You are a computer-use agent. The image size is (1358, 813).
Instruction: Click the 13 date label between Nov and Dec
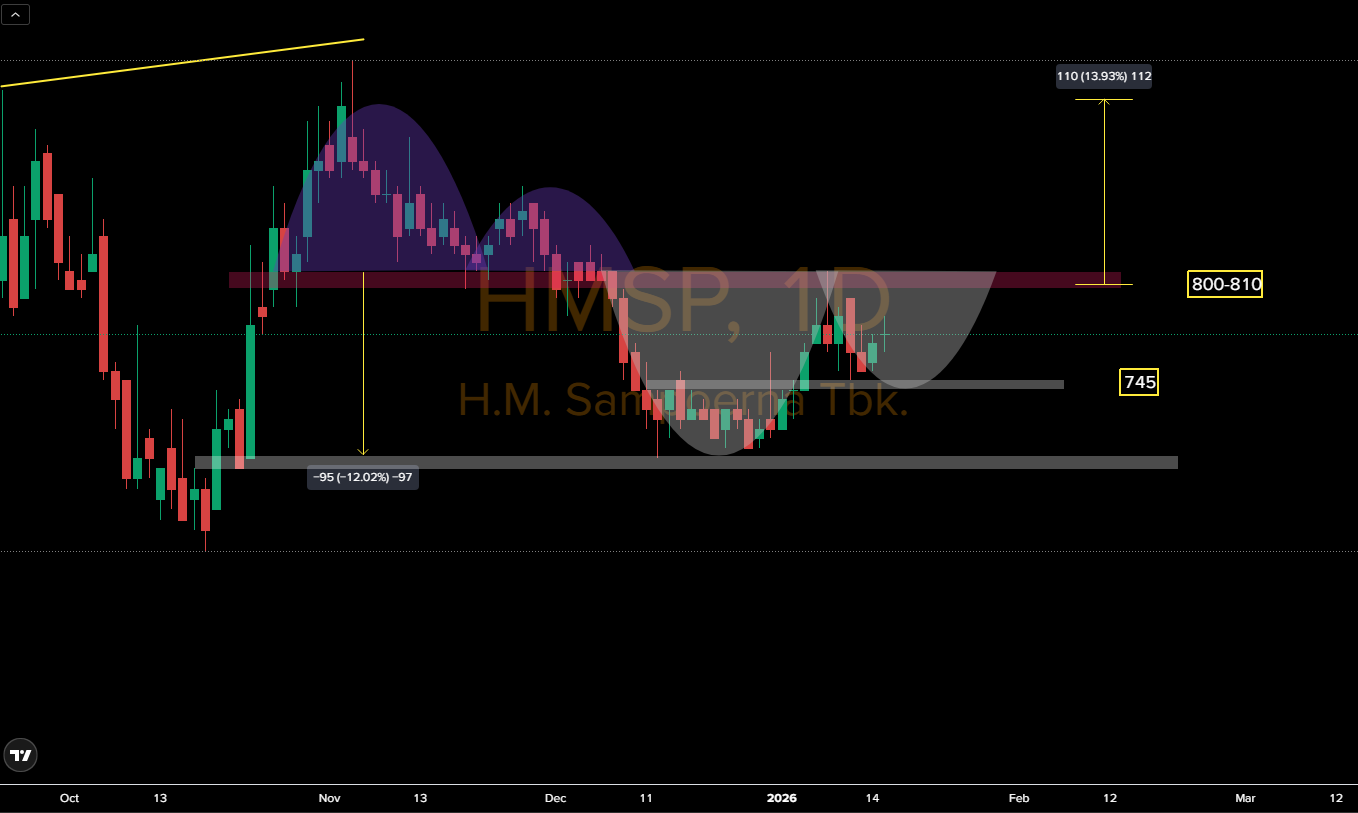coord(420,798)
